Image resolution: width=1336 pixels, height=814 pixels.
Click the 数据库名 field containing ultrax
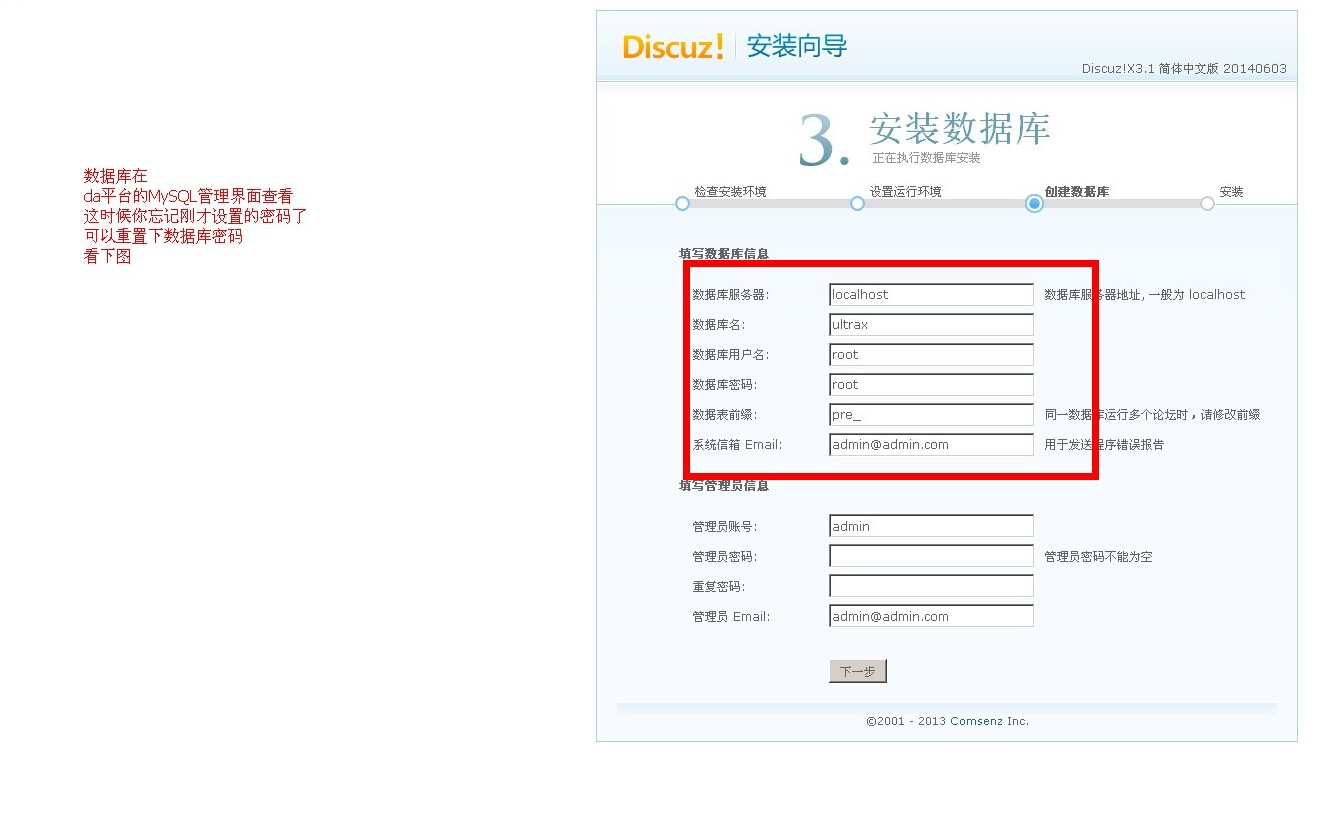(x=931, y=324)
